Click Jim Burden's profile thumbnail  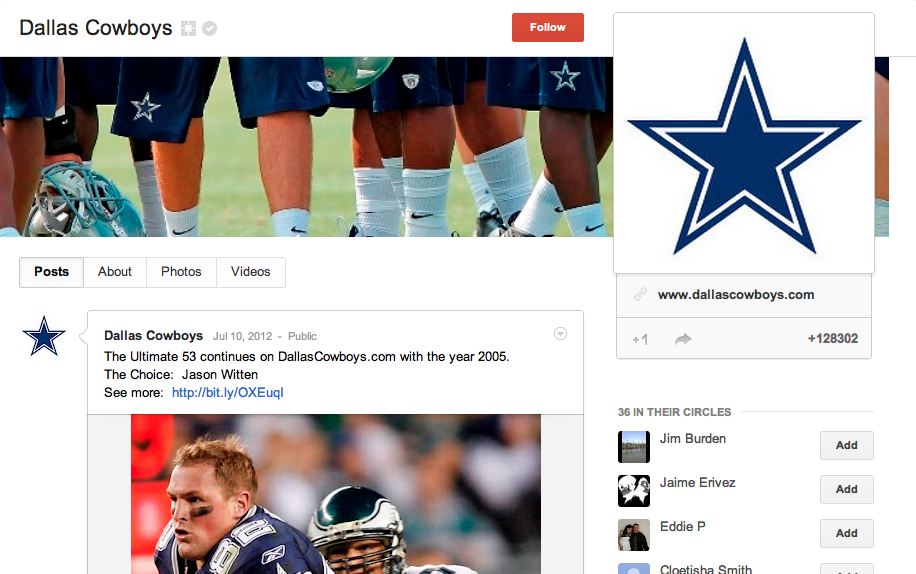tap(634, 447)
